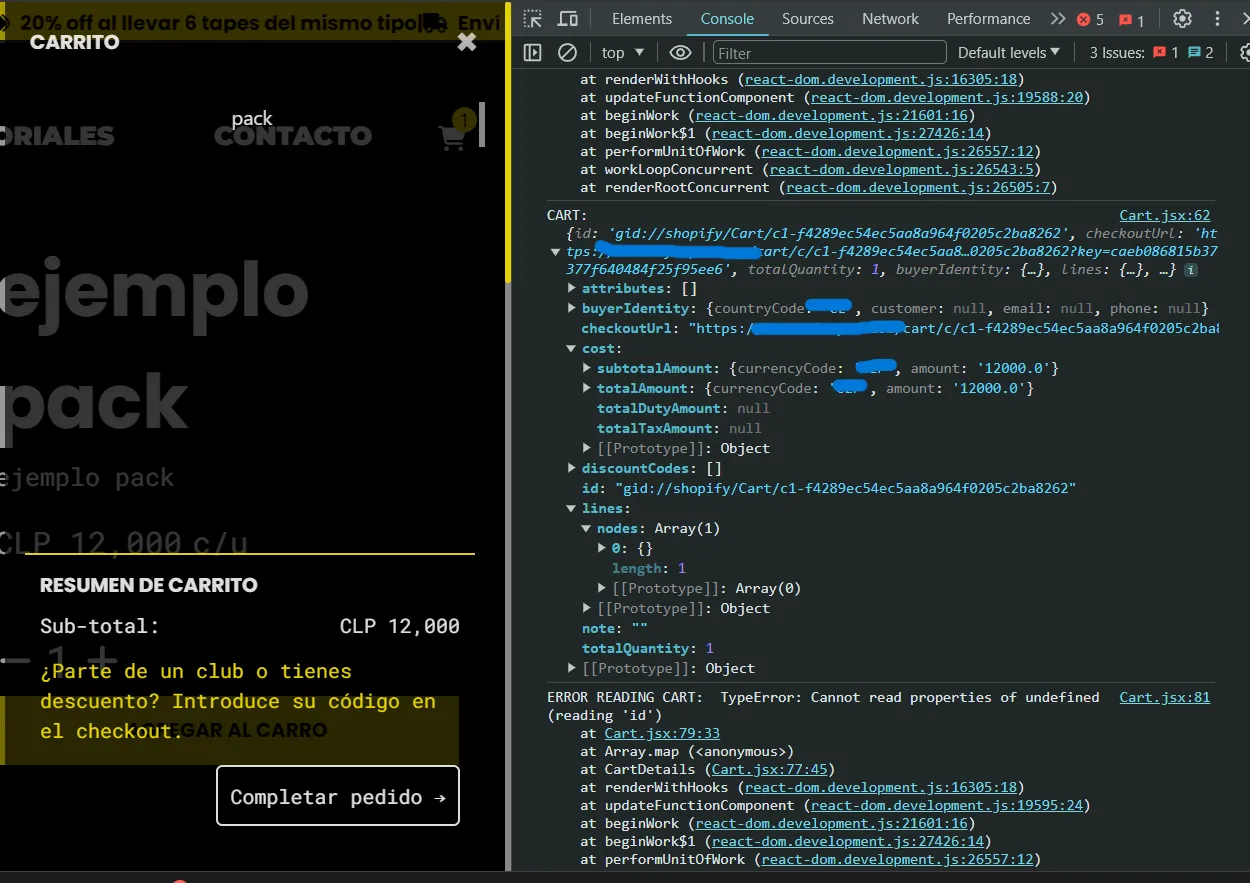Viewport: 1250px width, 883px height.
Task: Click the length: 1 row
Action: 649,569
